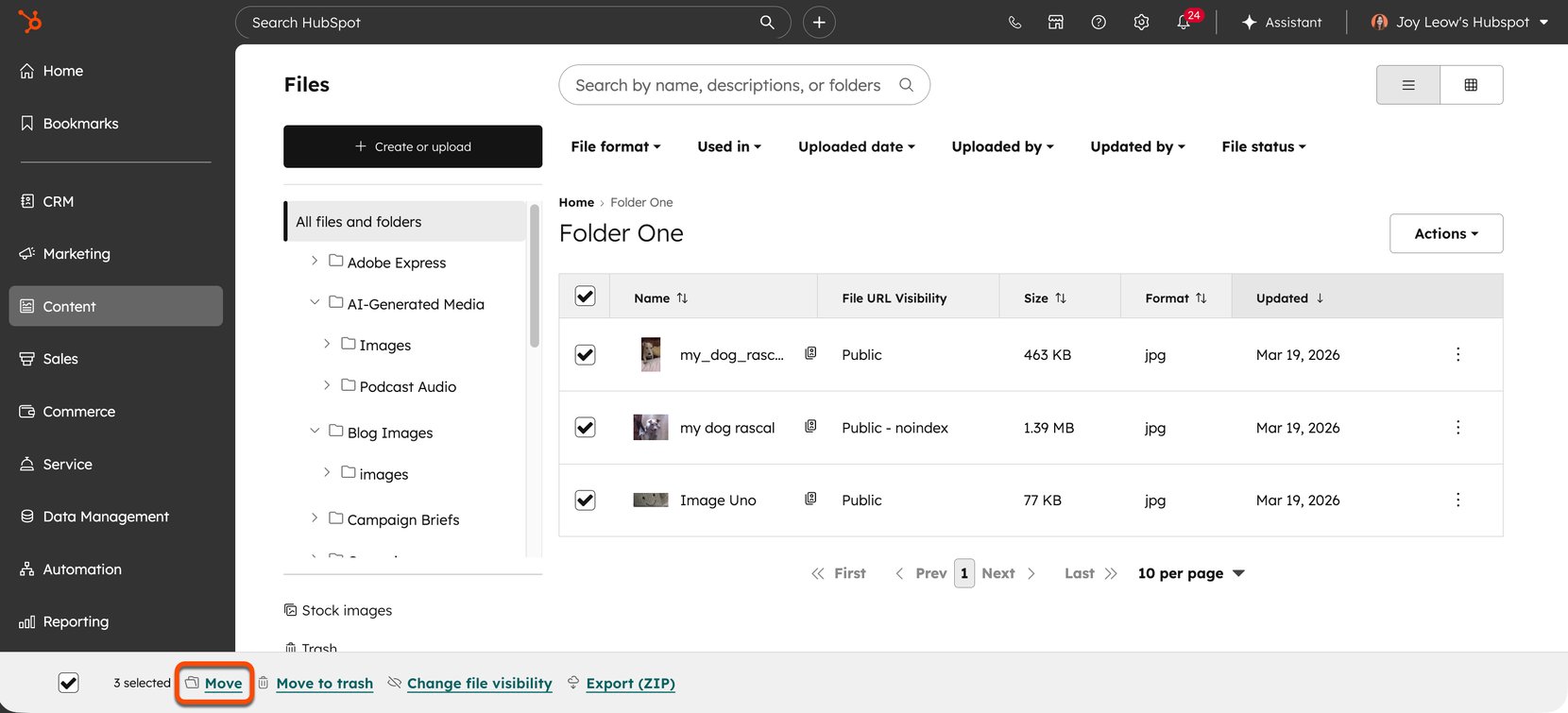The height and width of the screenshot is (713, 1568).
Task: Copy URL icon for my_dog_rasc file
Action: [x=810, y=353]
